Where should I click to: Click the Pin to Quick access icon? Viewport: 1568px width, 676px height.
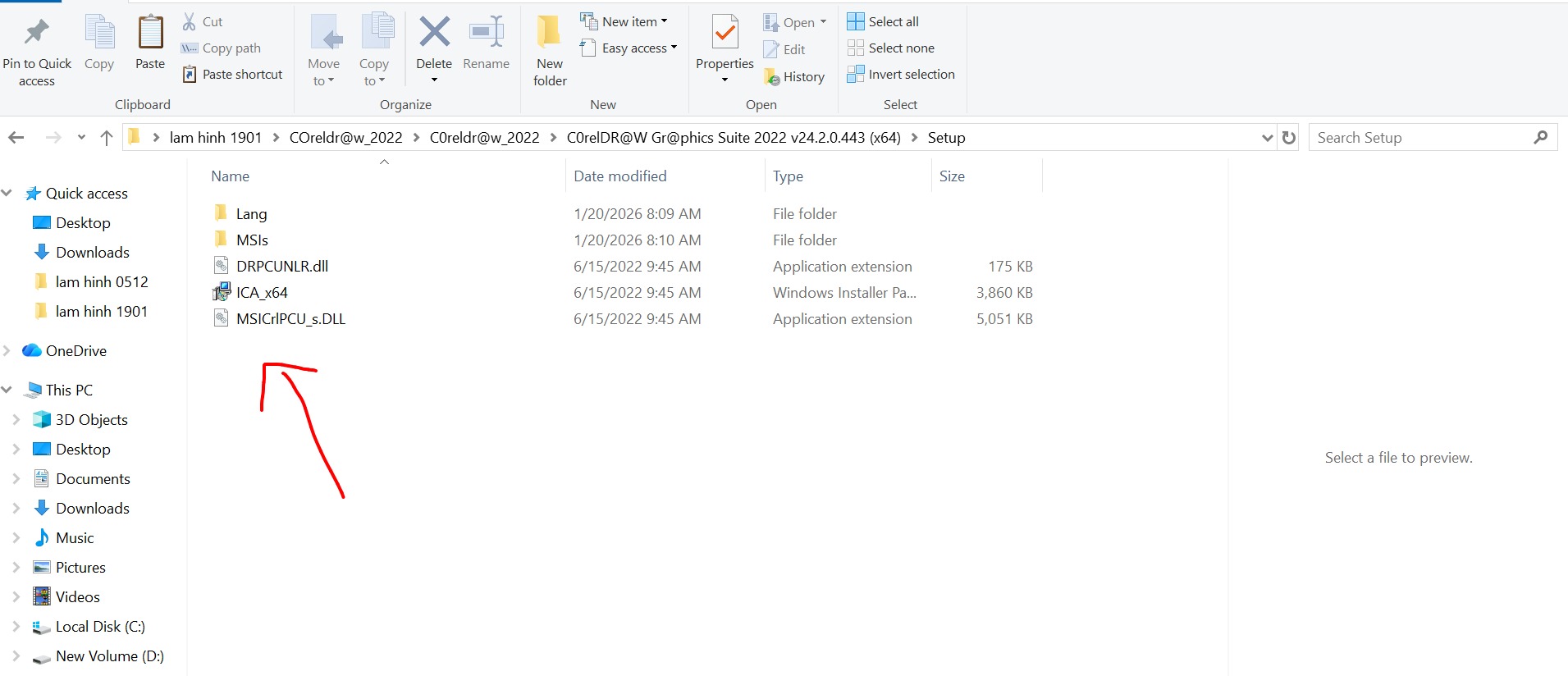click(x=36, y=33)
